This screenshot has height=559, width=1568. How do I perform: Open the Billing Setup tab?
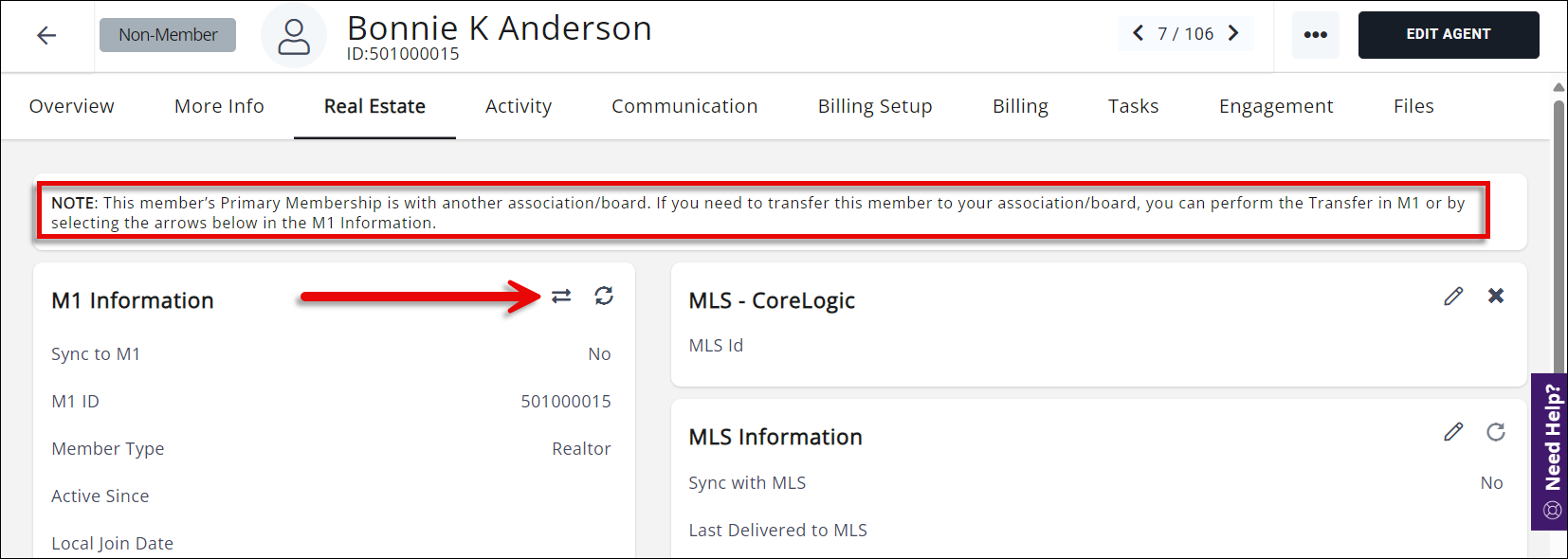[x=875, y=106]
